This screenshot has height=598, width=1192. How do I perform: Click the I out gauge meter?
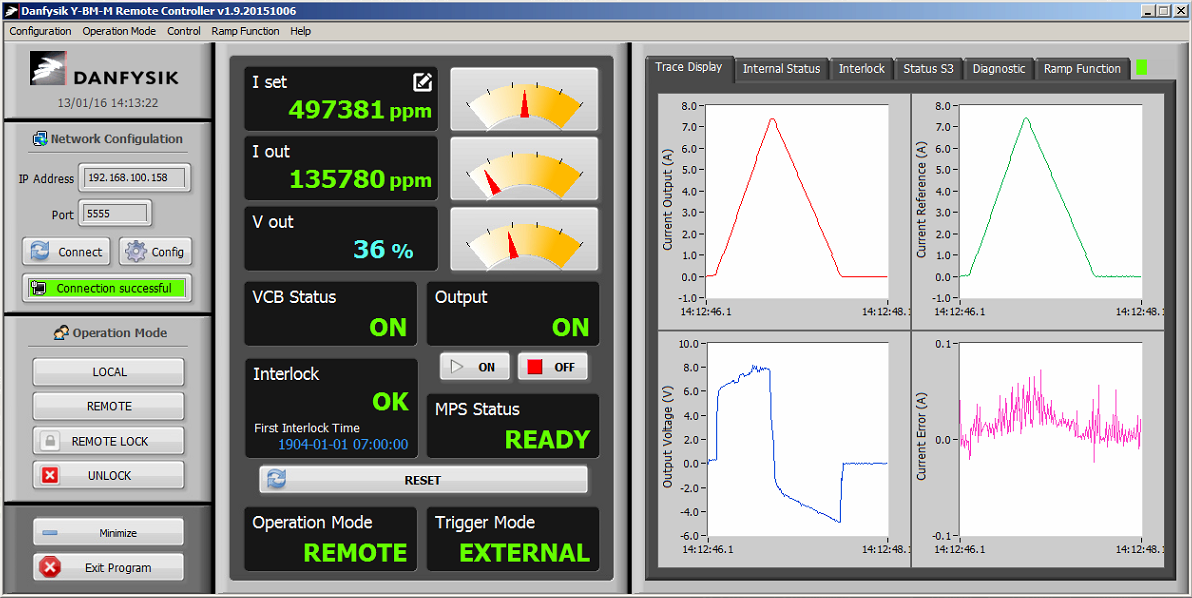(x=525, y=169)
